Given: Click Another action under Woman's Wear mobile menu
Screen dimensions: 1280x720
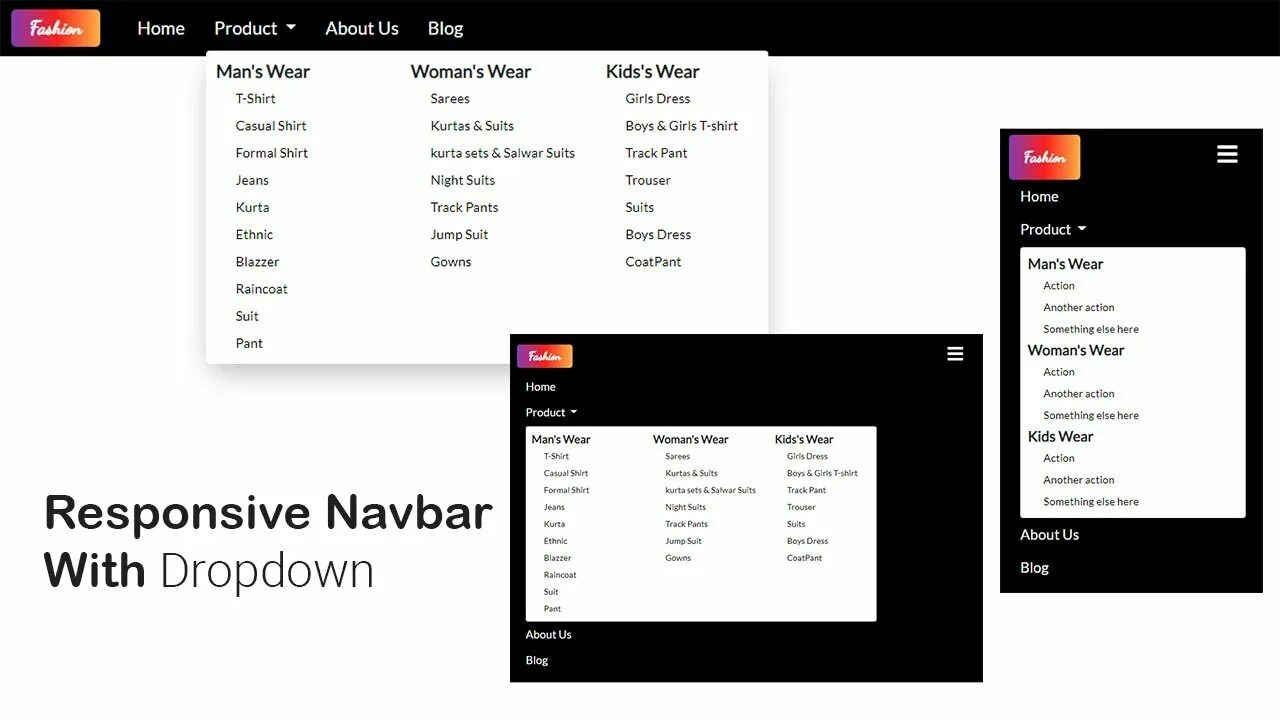Looking at the screenshot, I should (1078, 393).
